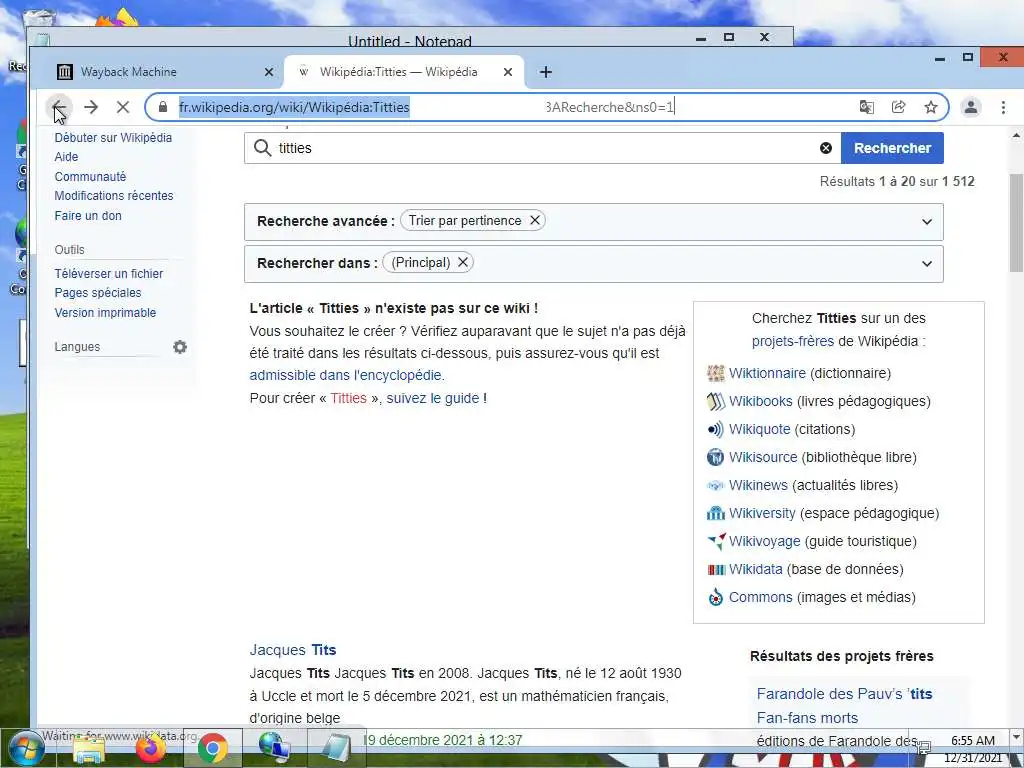Viewport: 1024px width, 768px height.
Task: Remove the '(Principal)' namespace tag
Action: (x=462, y=262)
